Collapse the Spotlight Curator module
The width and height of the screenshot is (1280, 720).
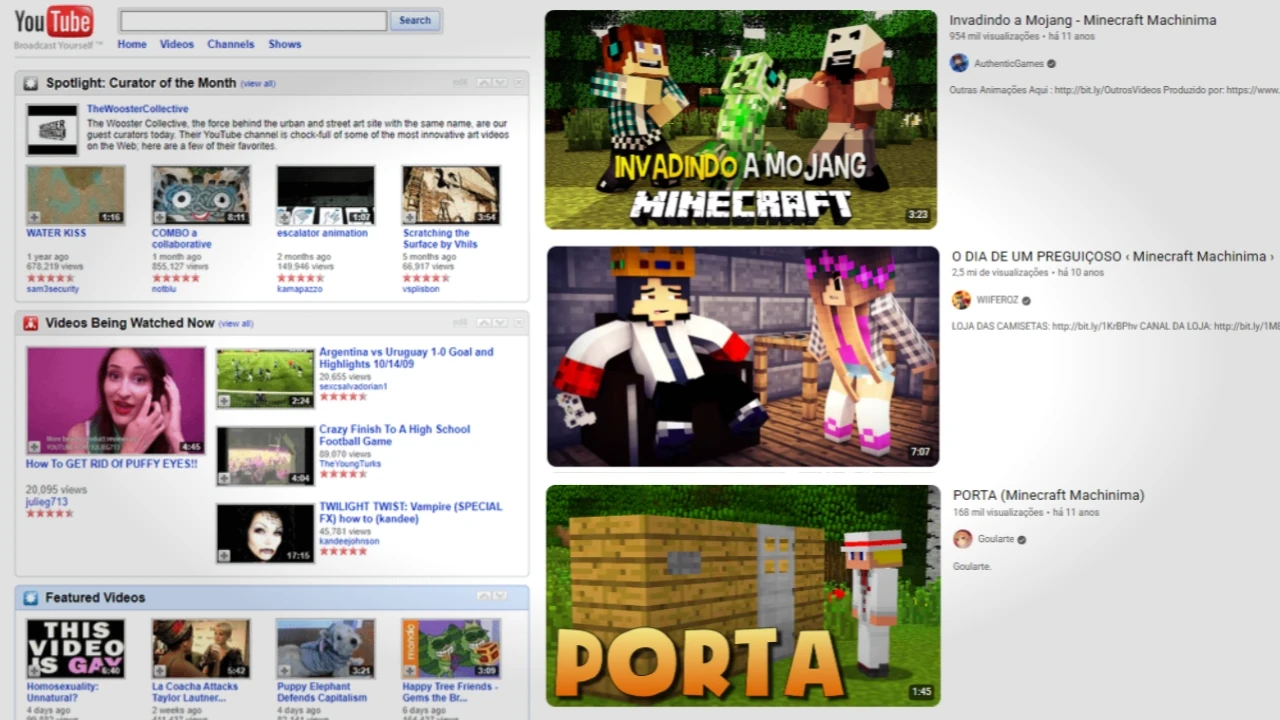pyautogui.click(x=485, y=82)
